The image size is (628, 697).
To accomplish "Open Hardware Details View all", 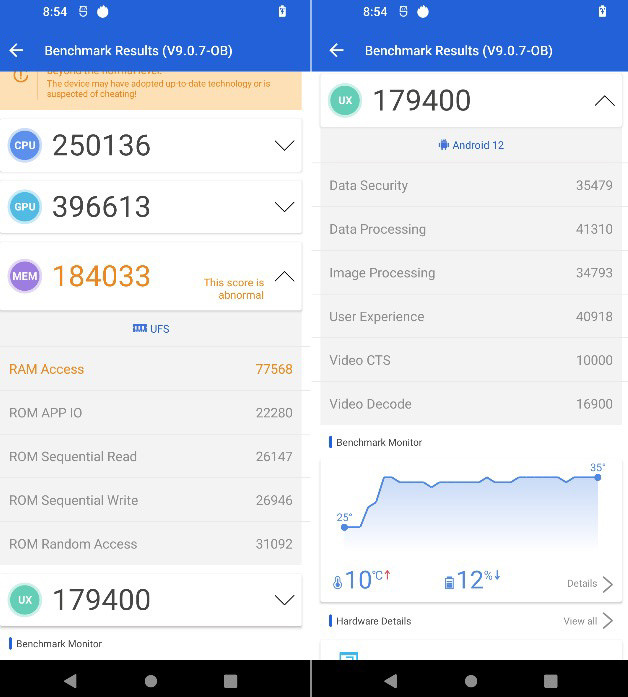I will (x=588, y=621).
